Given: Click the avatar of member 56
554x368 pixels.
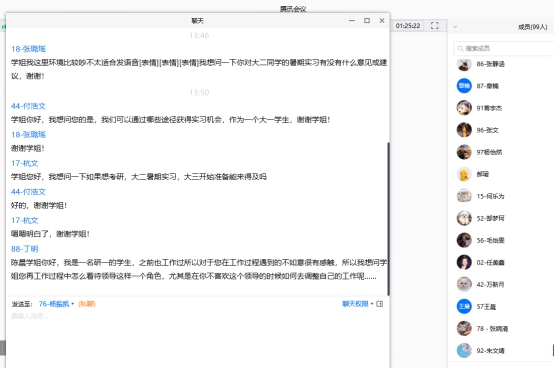Looking at the screenshot, I should click(464, 241).
